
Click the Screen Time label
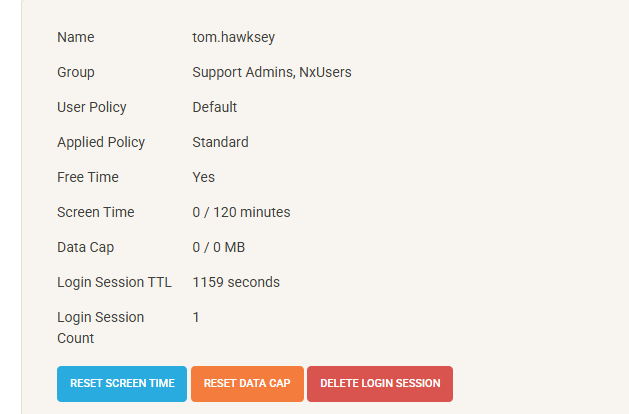pyautogui.click(x=96, y=212)
